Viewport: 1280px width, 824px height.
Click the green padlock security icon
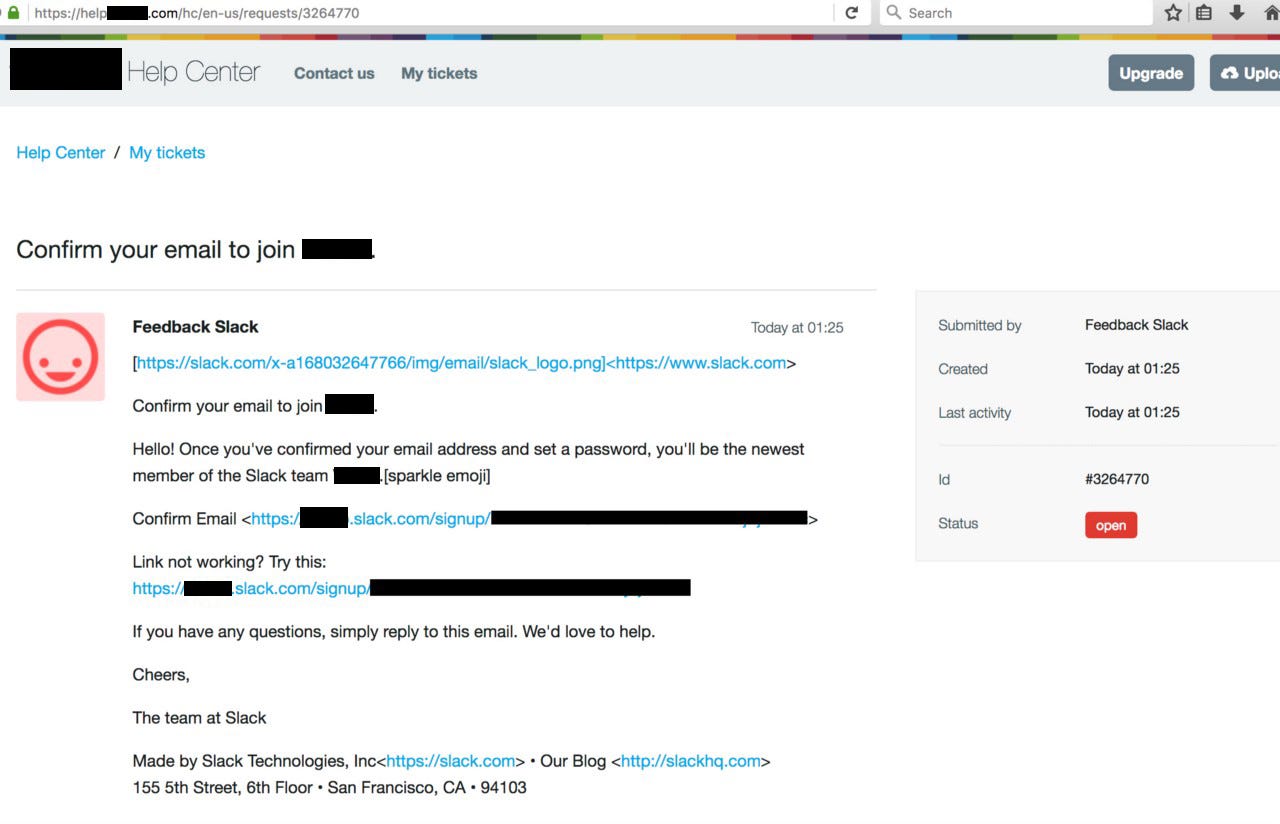[13, 13]
